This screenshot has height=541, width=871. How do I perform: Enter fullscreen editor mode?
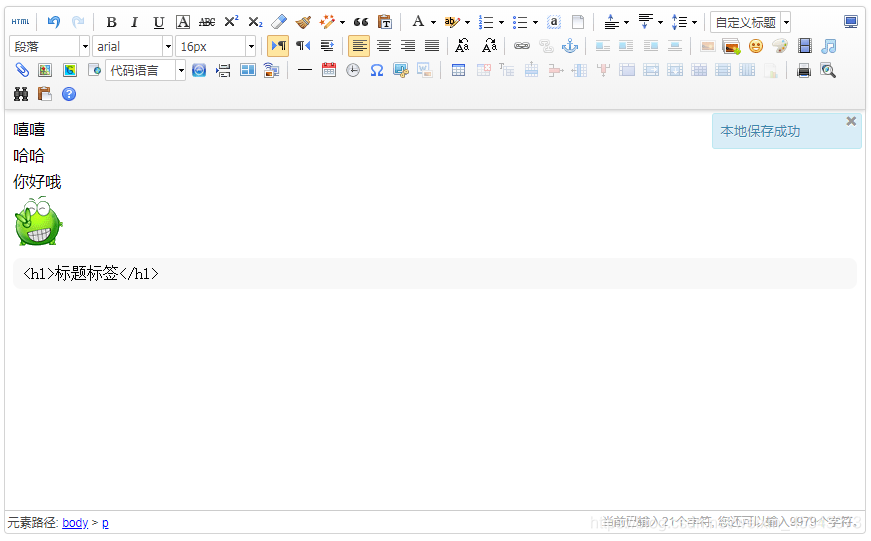point(850,22)
